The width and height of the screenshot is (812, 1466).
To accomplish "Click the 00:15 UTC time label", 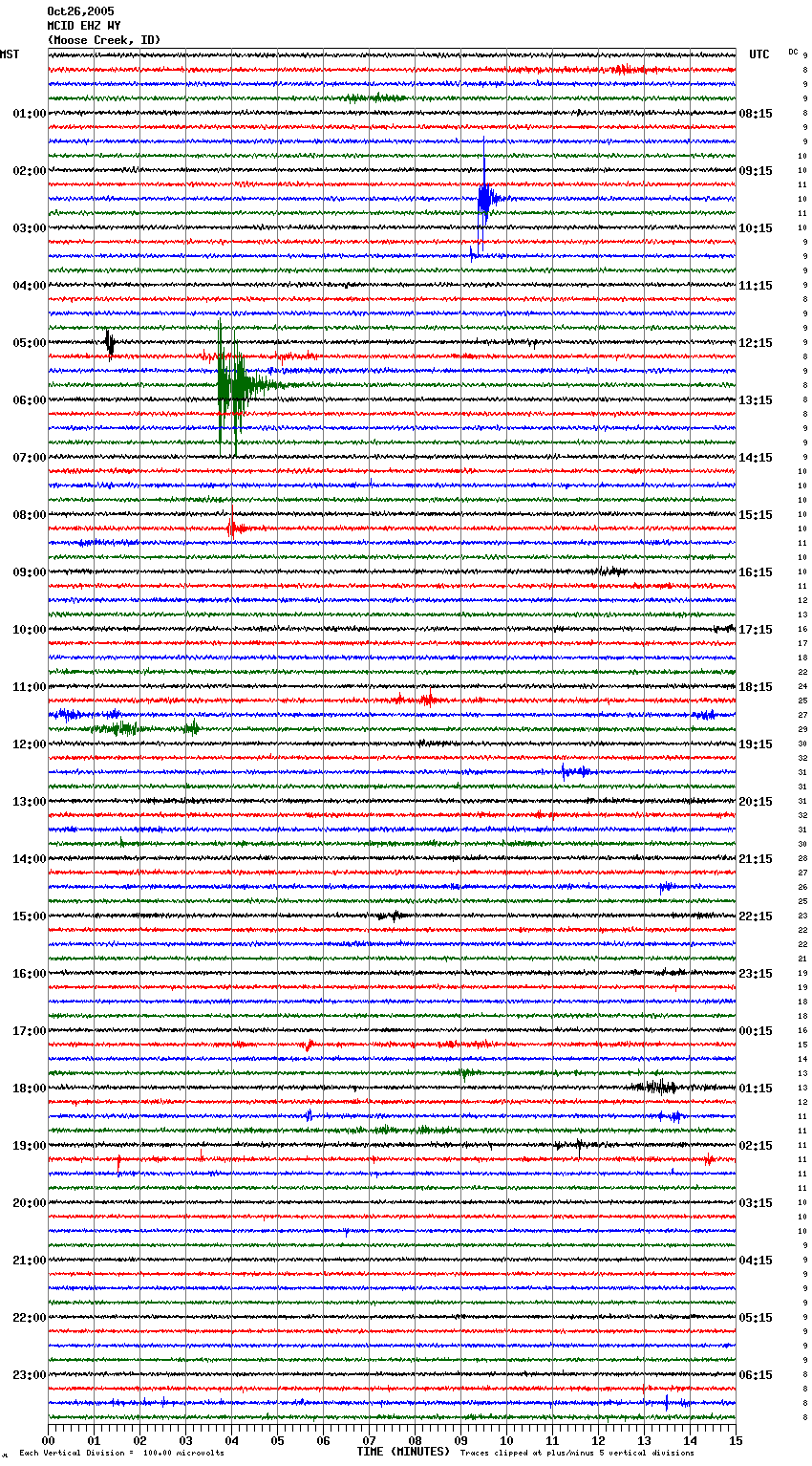I will tap(756, 1031).
